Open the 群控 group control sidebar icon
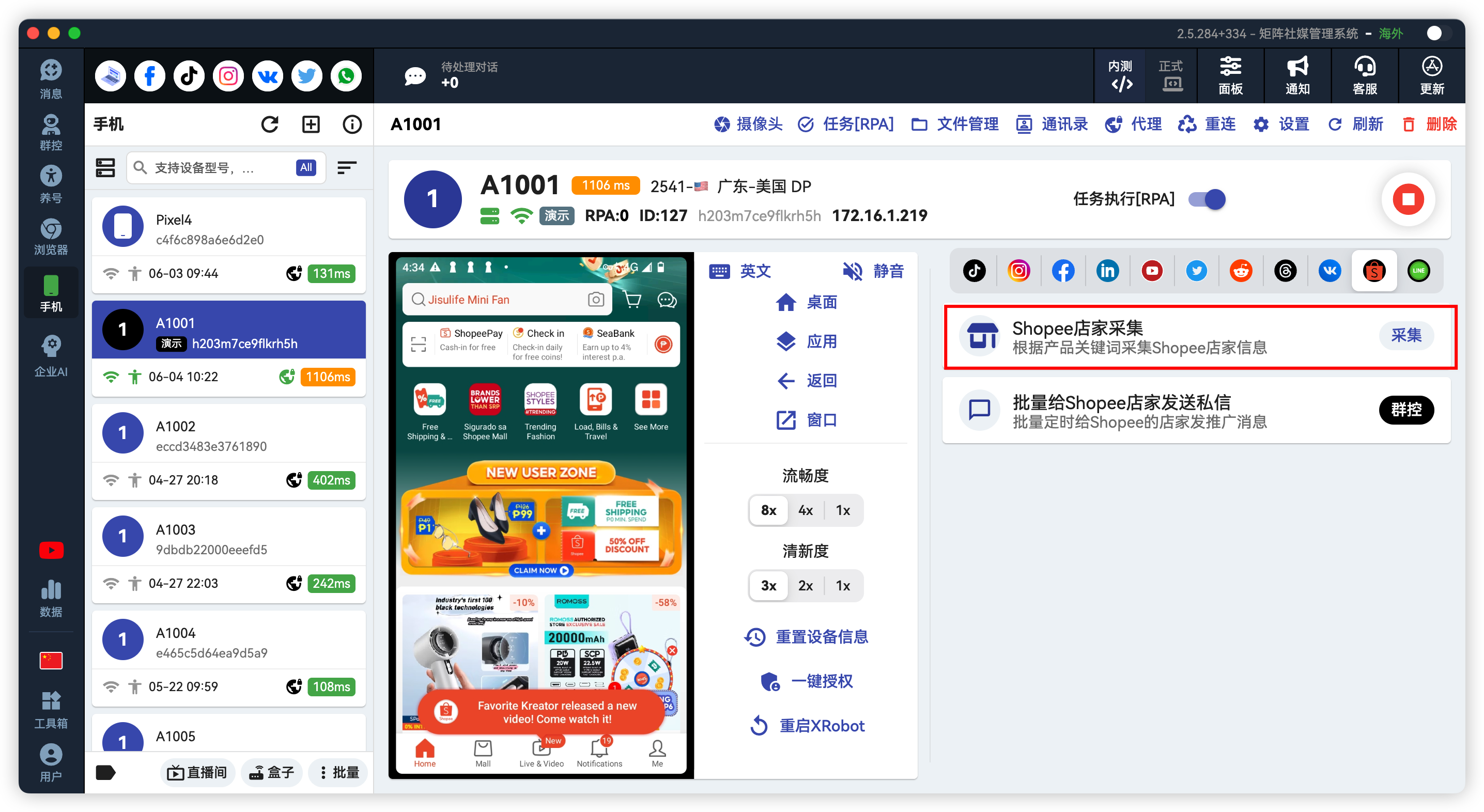1484x812 pixels. [x=51, y=132]
